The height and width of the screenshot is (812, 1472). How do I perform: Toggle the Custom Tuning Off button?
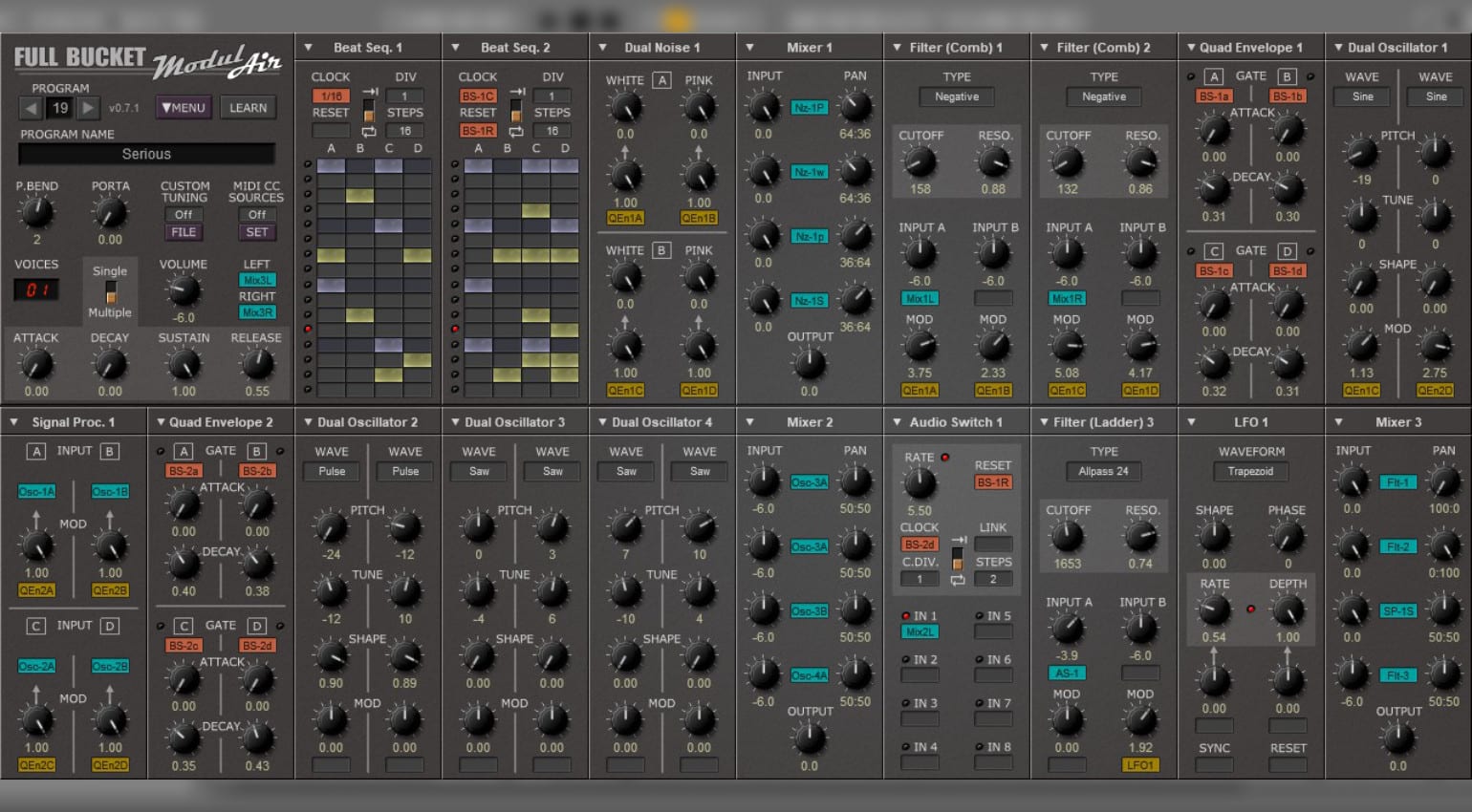(184, 215)
